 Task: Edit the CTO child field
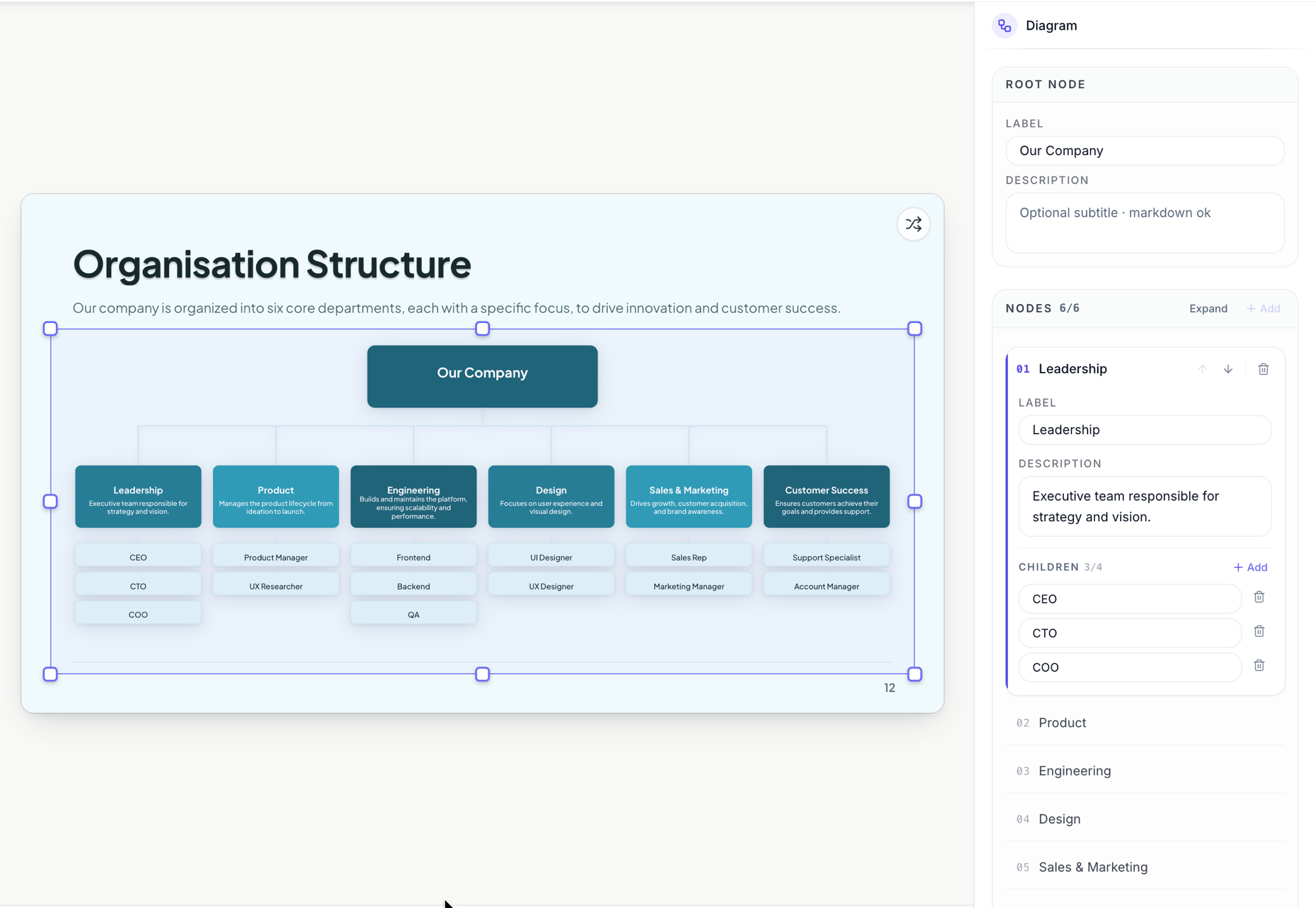point(1130,633)
